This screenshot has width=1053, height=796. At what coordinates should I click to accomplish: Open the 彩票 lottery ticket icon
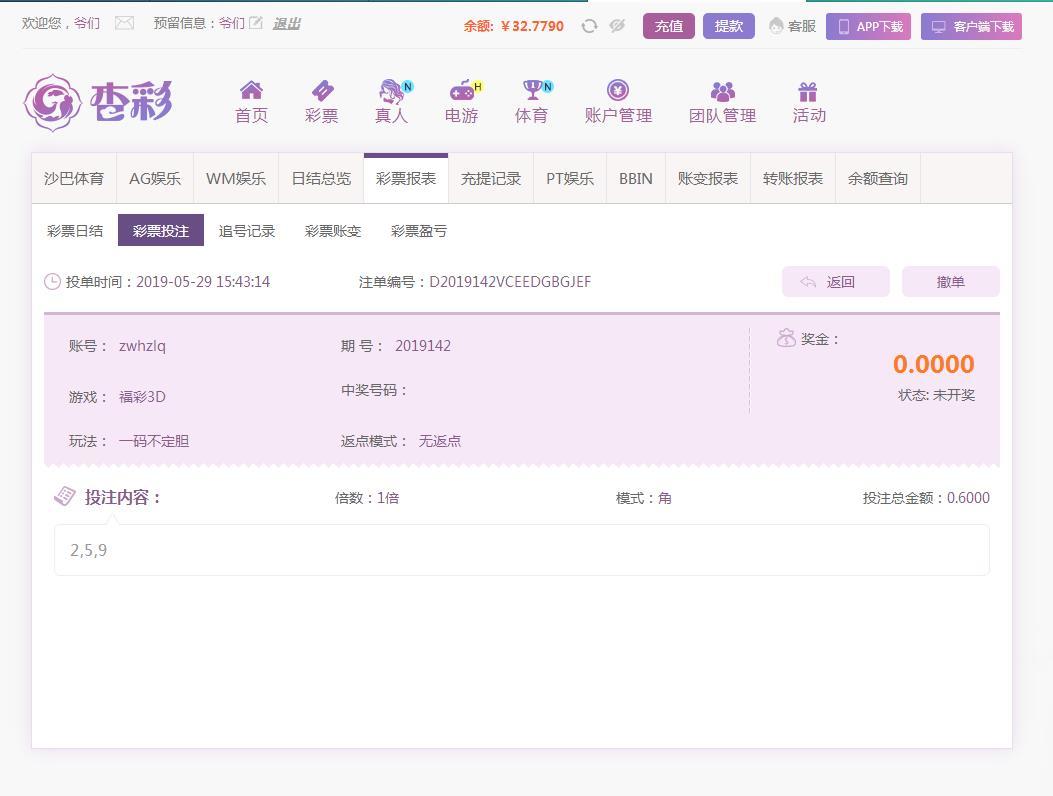tap(321, 91)
